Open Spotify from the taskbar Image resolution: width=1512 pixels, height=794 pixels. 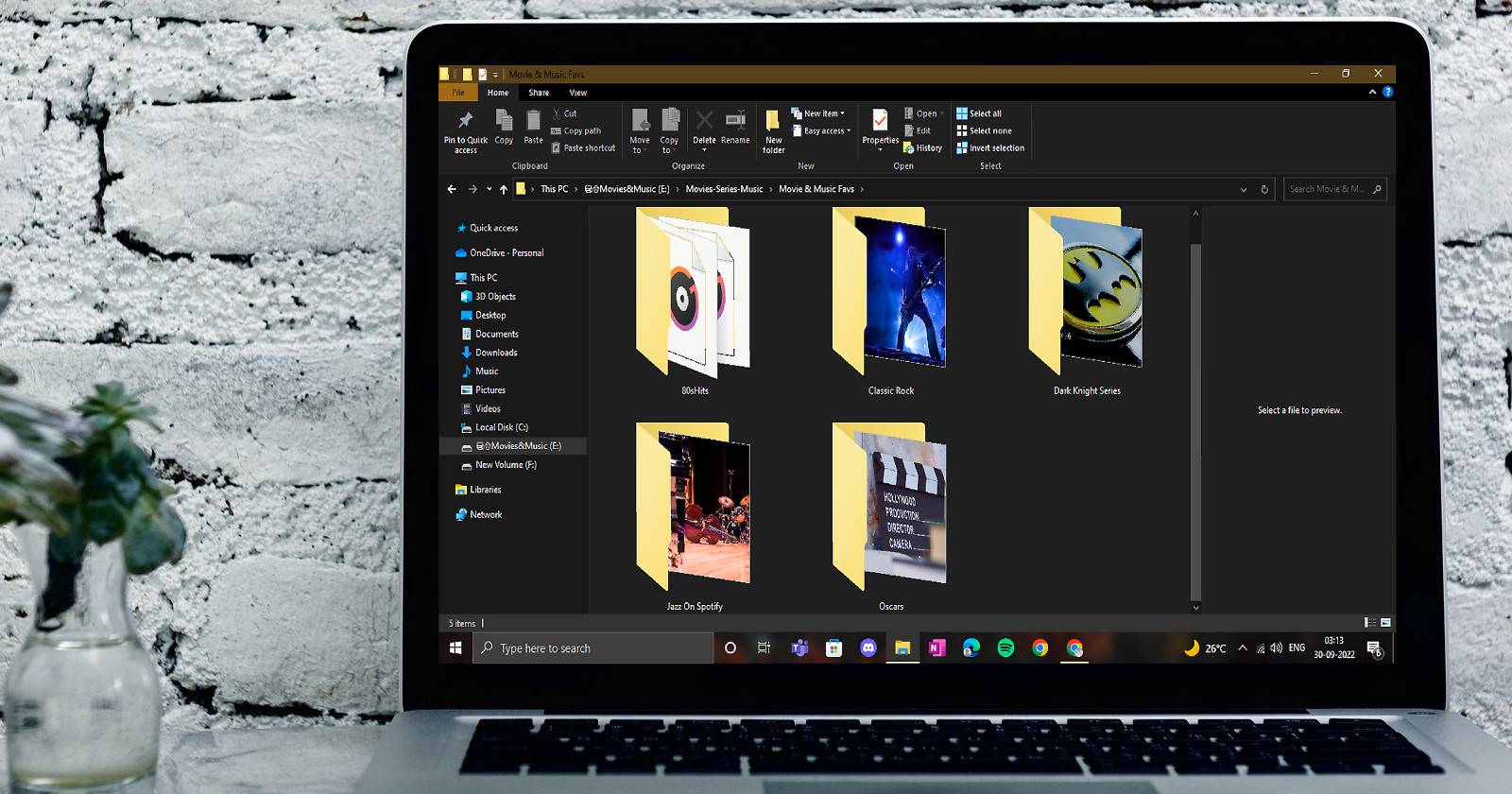click(1005, 647)
